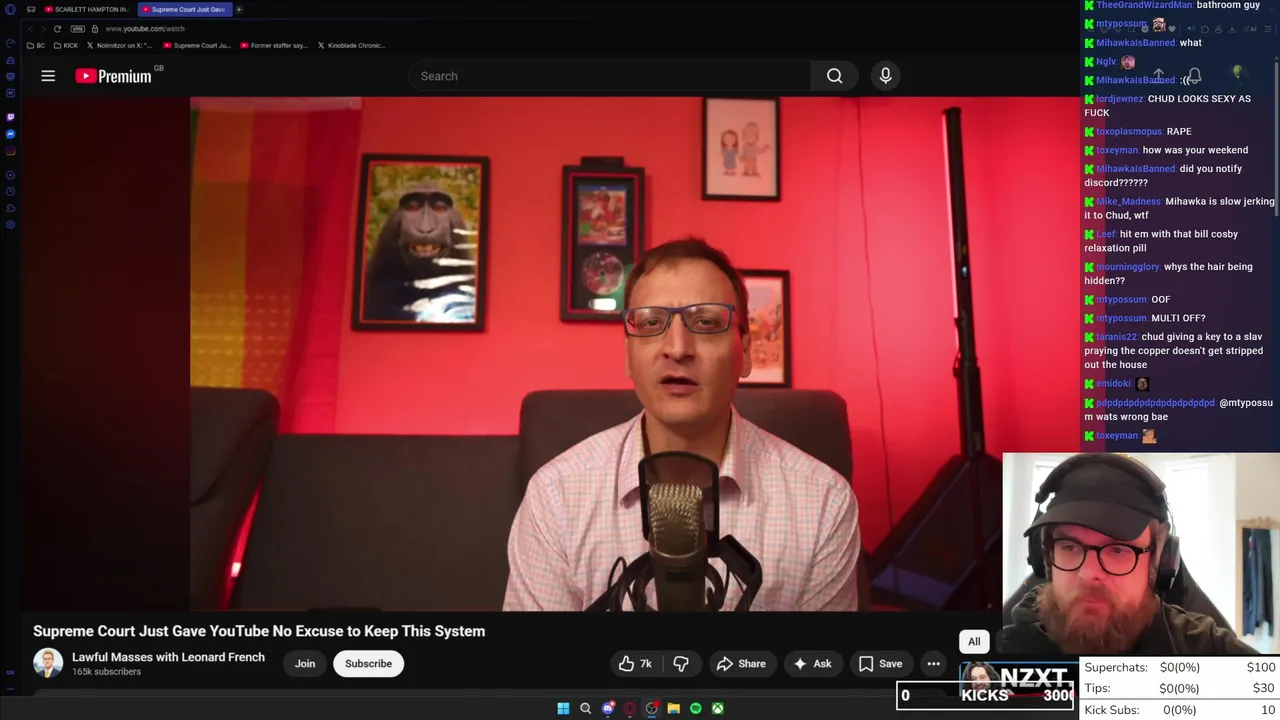
Task: Open the KICK bookmarks folder
Action: coord(66,45)
